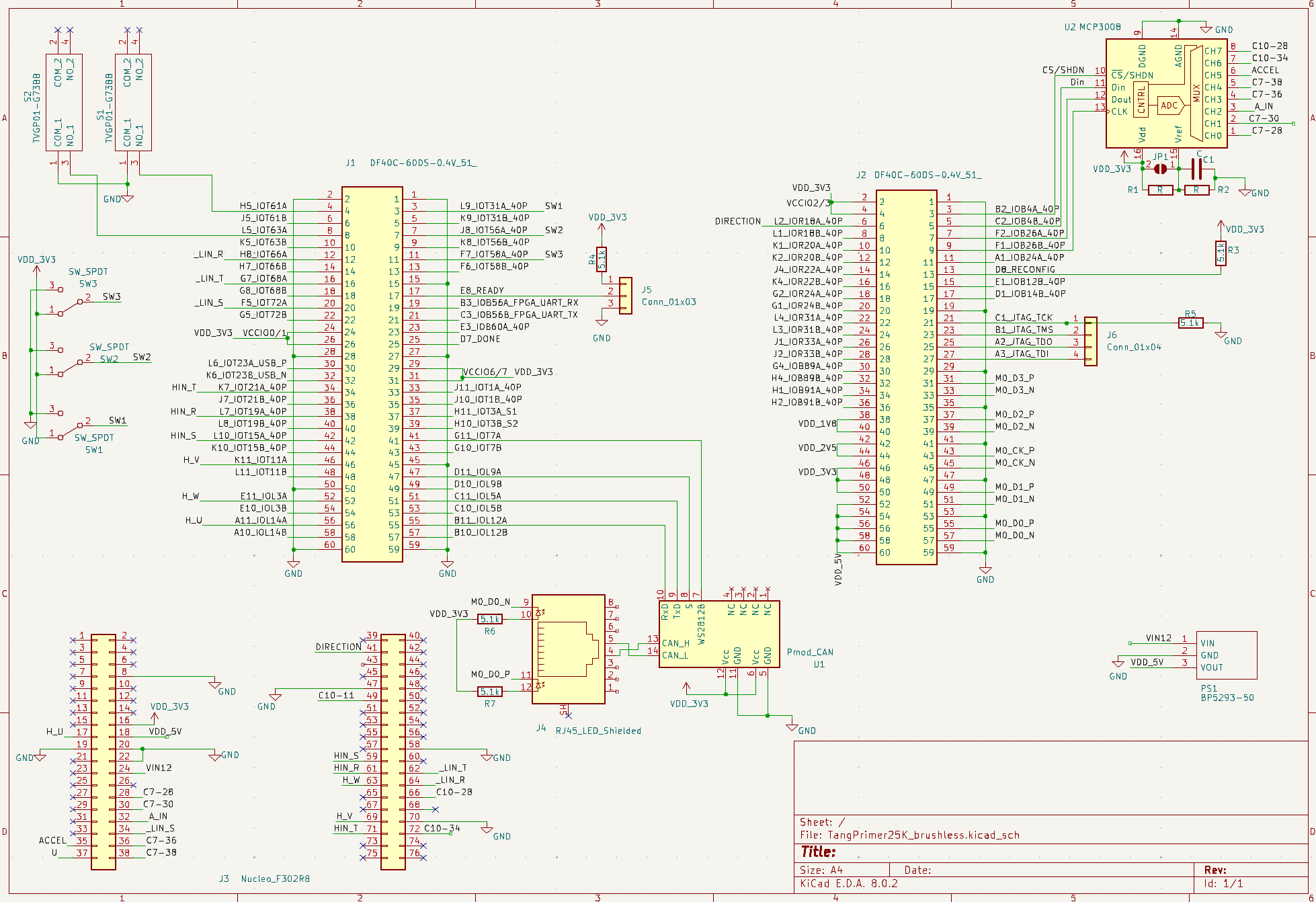Viewport: 1316px width, 902px height.
Task: Select resistor R1 symbol
Action: (1160, 190)
